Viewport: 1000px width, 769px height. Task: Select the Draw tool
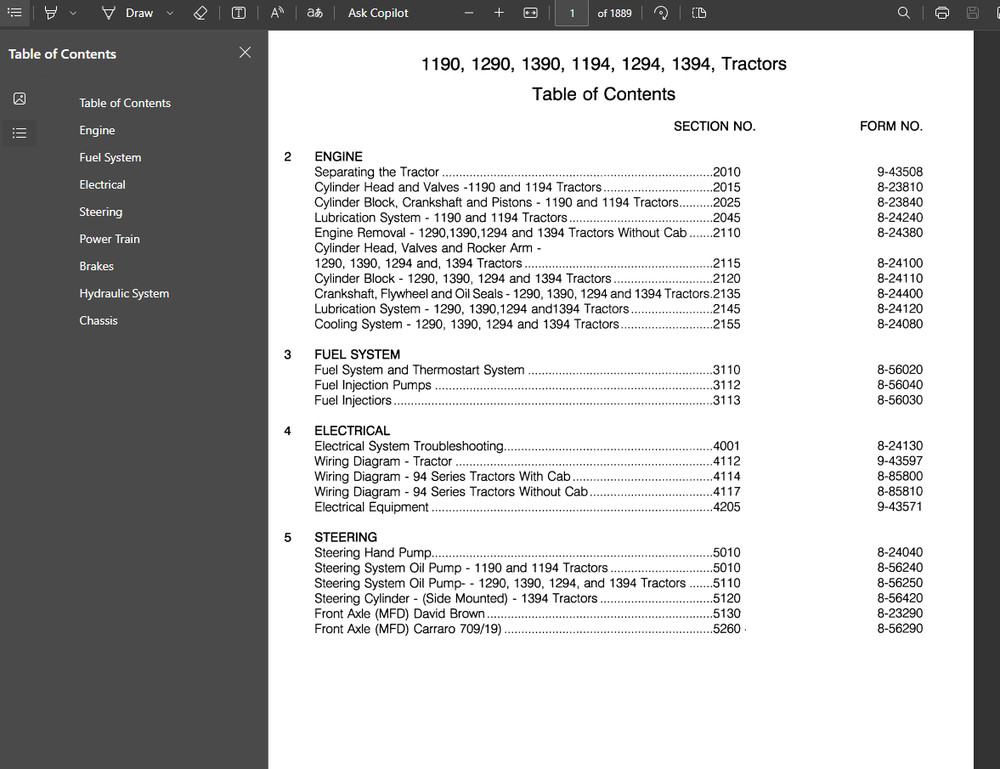tap(128, 13)
